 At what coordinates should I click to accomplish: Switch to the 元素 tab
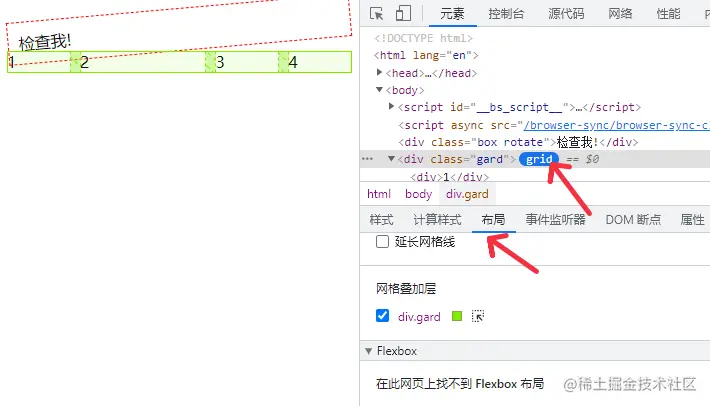click(x=452, y=14)
